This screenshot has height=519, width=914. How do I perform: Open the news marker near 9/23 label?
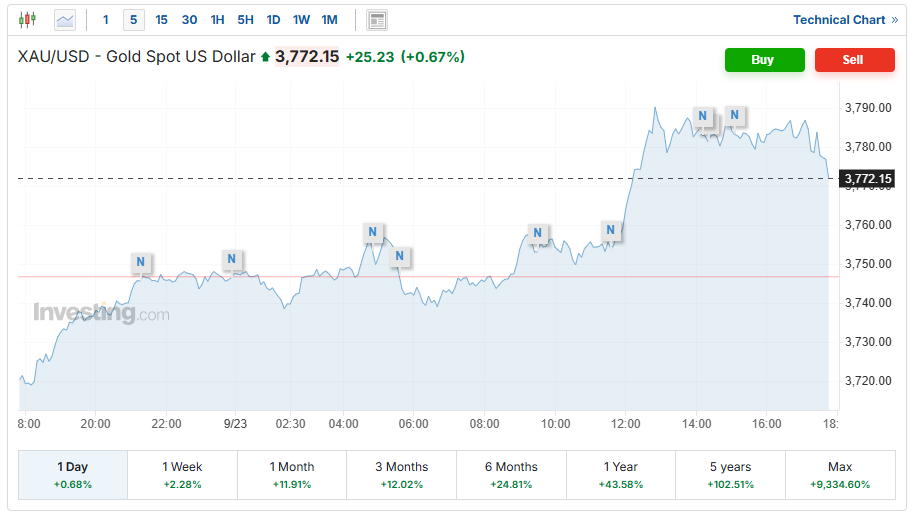[231, 260]
